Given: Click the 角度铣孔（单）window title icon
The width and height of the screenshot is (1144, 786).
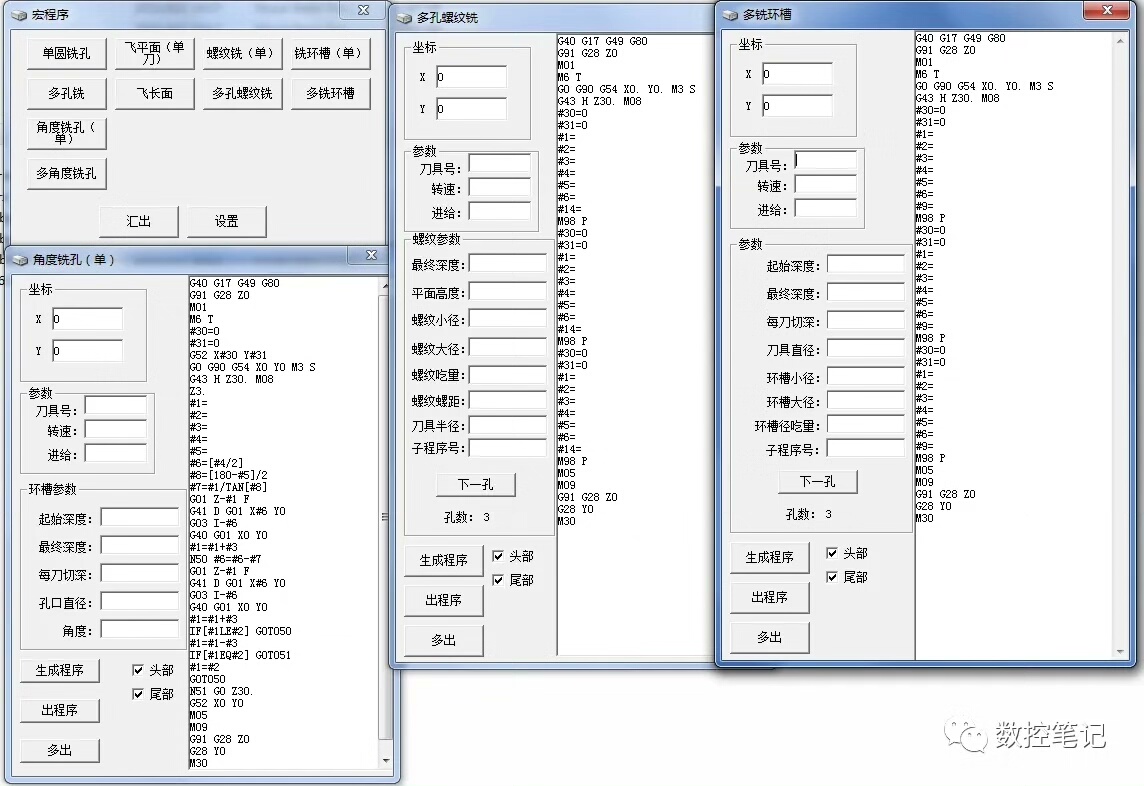Looking at the screenshot, I should tap(20, 261).
